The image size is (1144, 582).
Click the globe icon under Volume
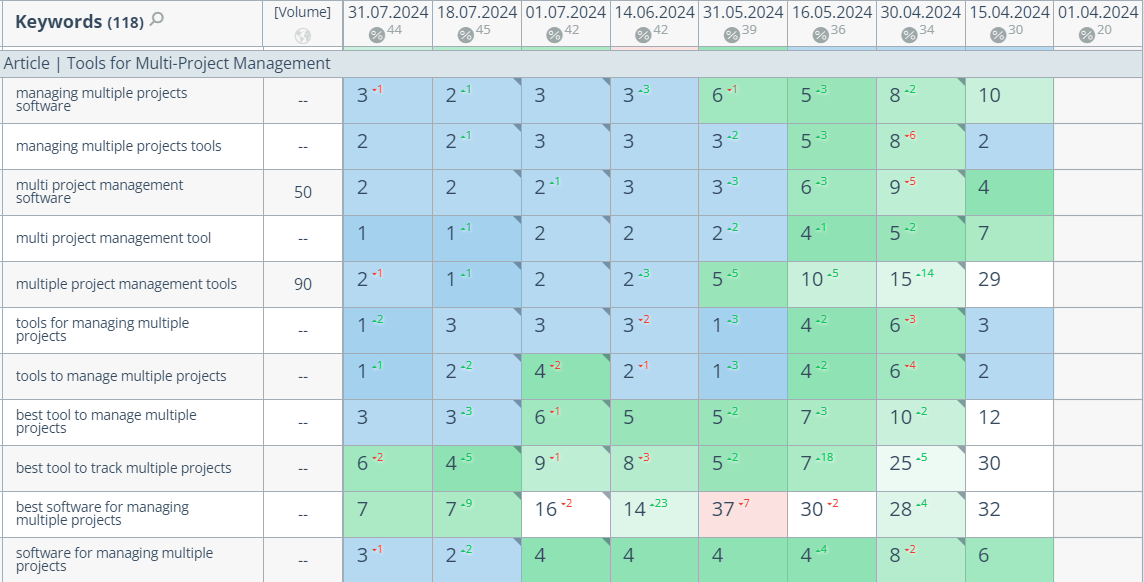pyautogui.click(x=303, y=36)
